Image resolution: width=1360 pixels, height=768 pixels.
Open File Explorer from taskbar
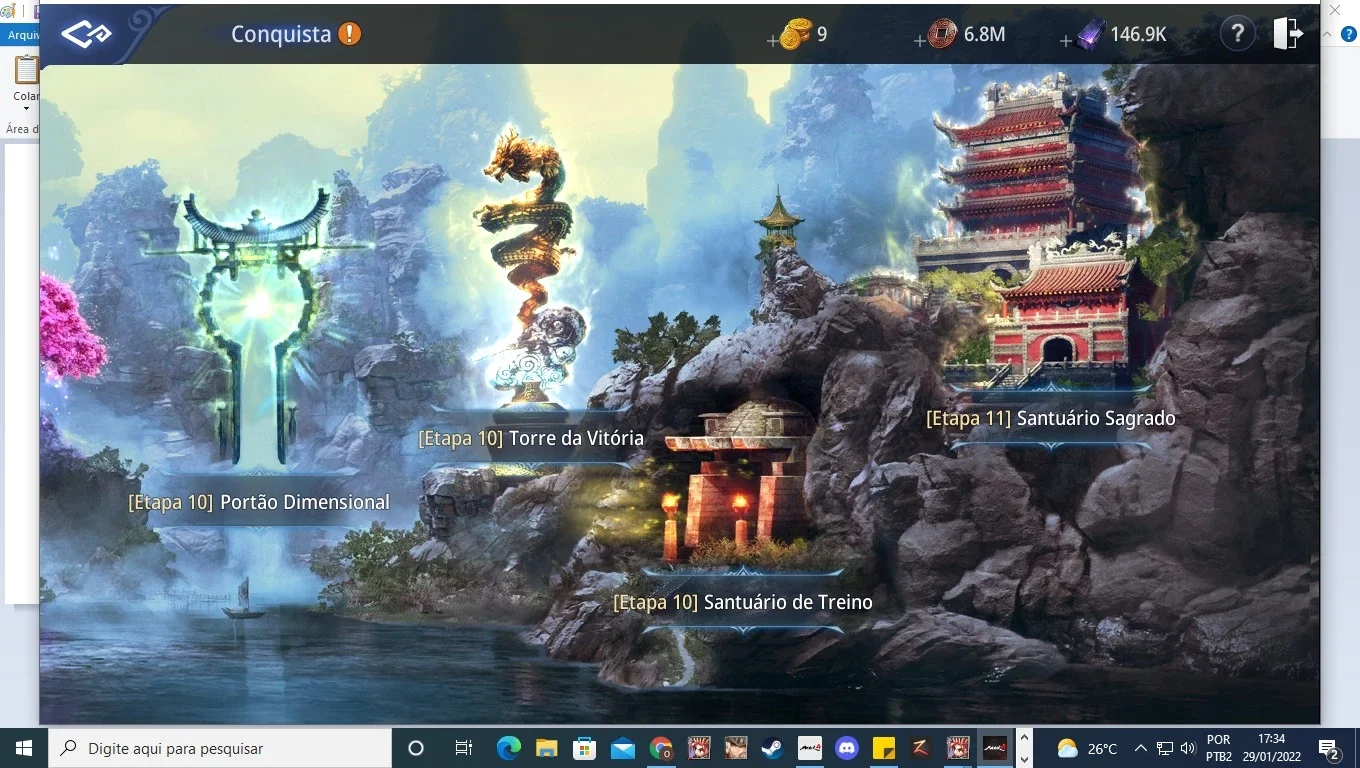tap(546, 748)
